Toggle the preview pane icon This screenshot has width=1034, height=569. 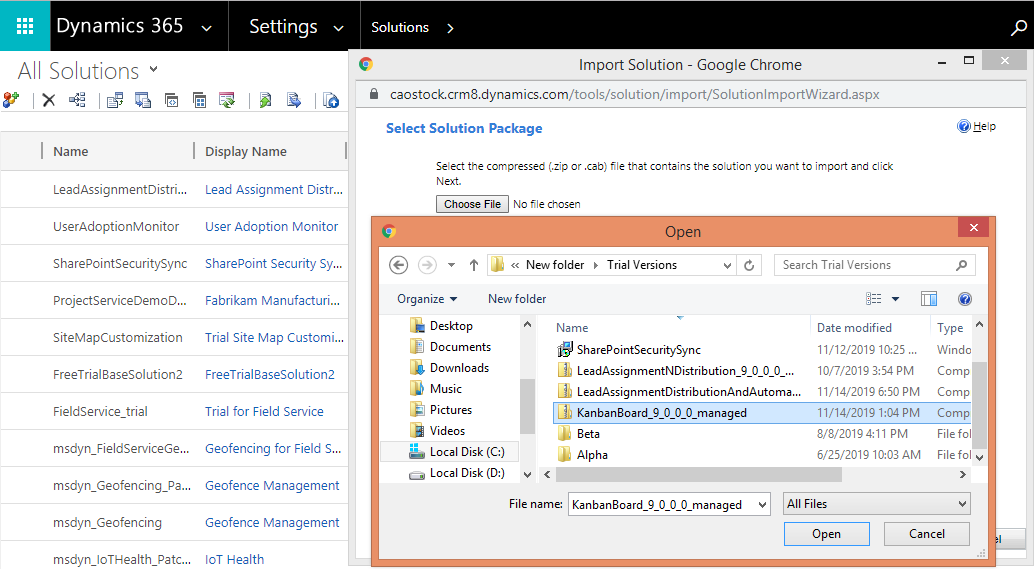pos(928,299)
